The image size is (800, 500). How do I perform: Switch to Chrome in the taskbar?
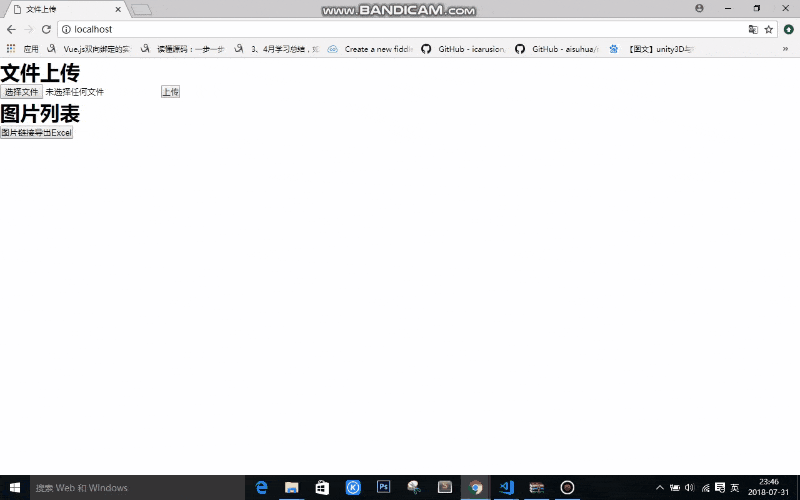(476, 488)
